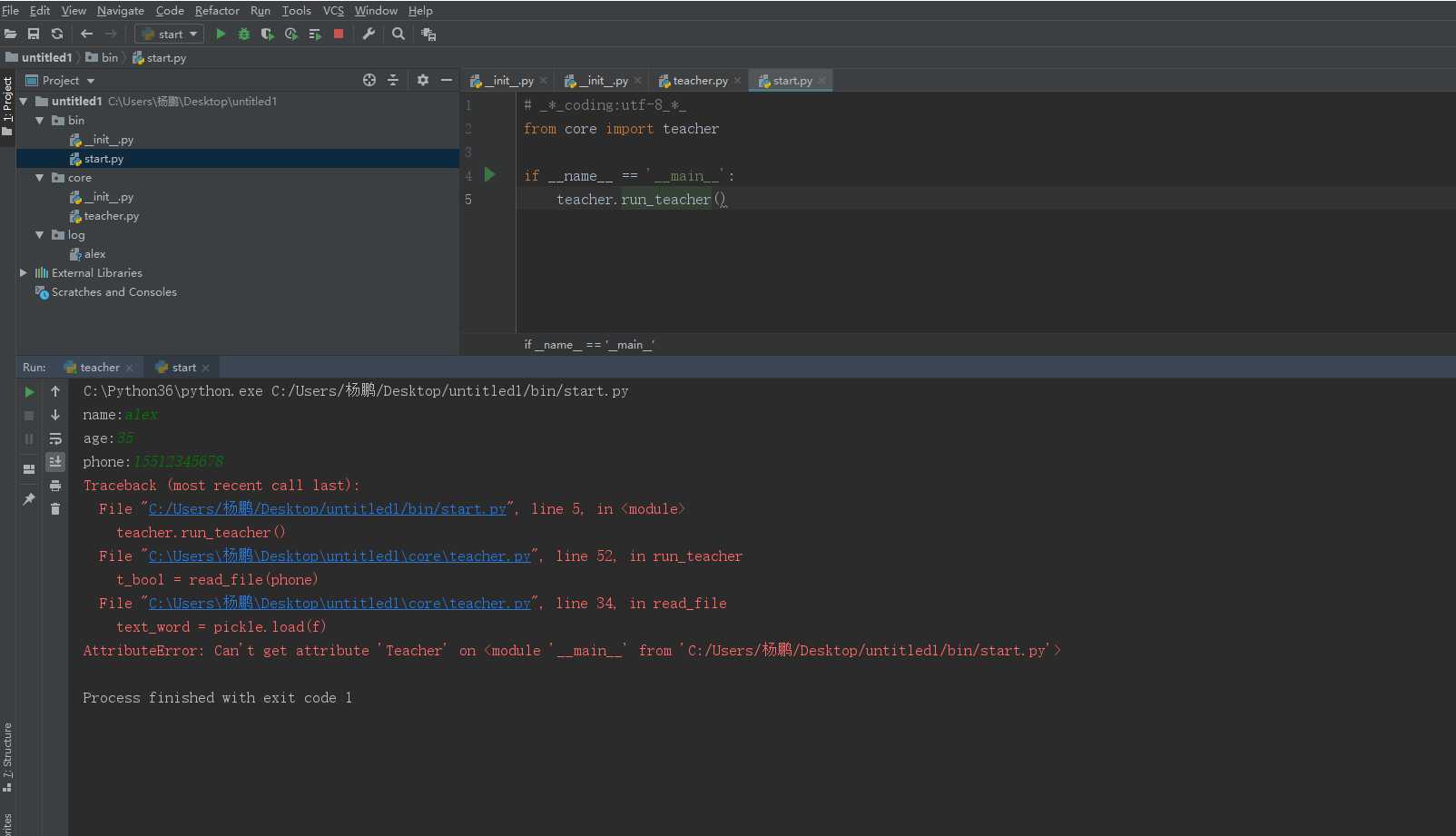The height and width of the screenshot is (836, 1456).
Task: Rerun 'start' from Run panel
Action: (x=29, y=392)
